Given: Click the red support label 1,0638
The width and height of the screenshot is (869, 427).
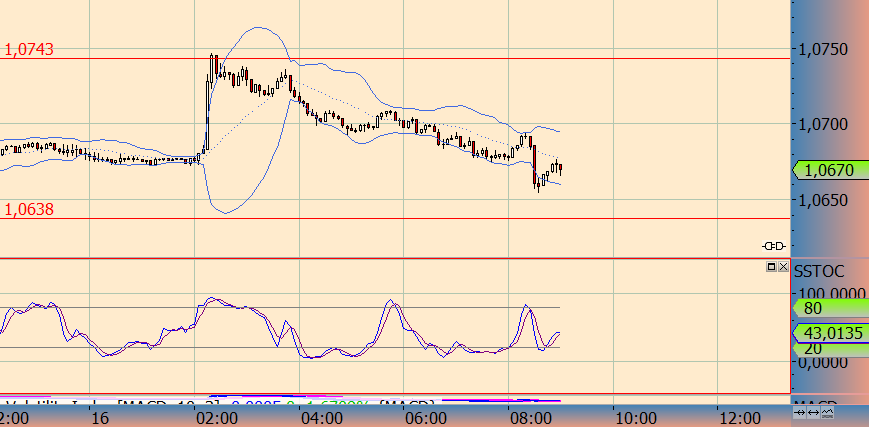Looking at the screenshot, I should click(29, 210).
